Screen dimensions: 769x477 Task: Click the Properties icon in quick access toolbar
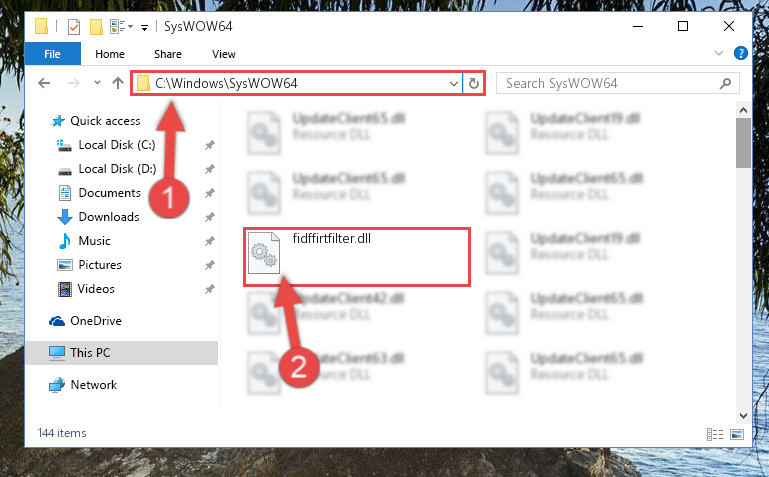[x=74, y=26]
